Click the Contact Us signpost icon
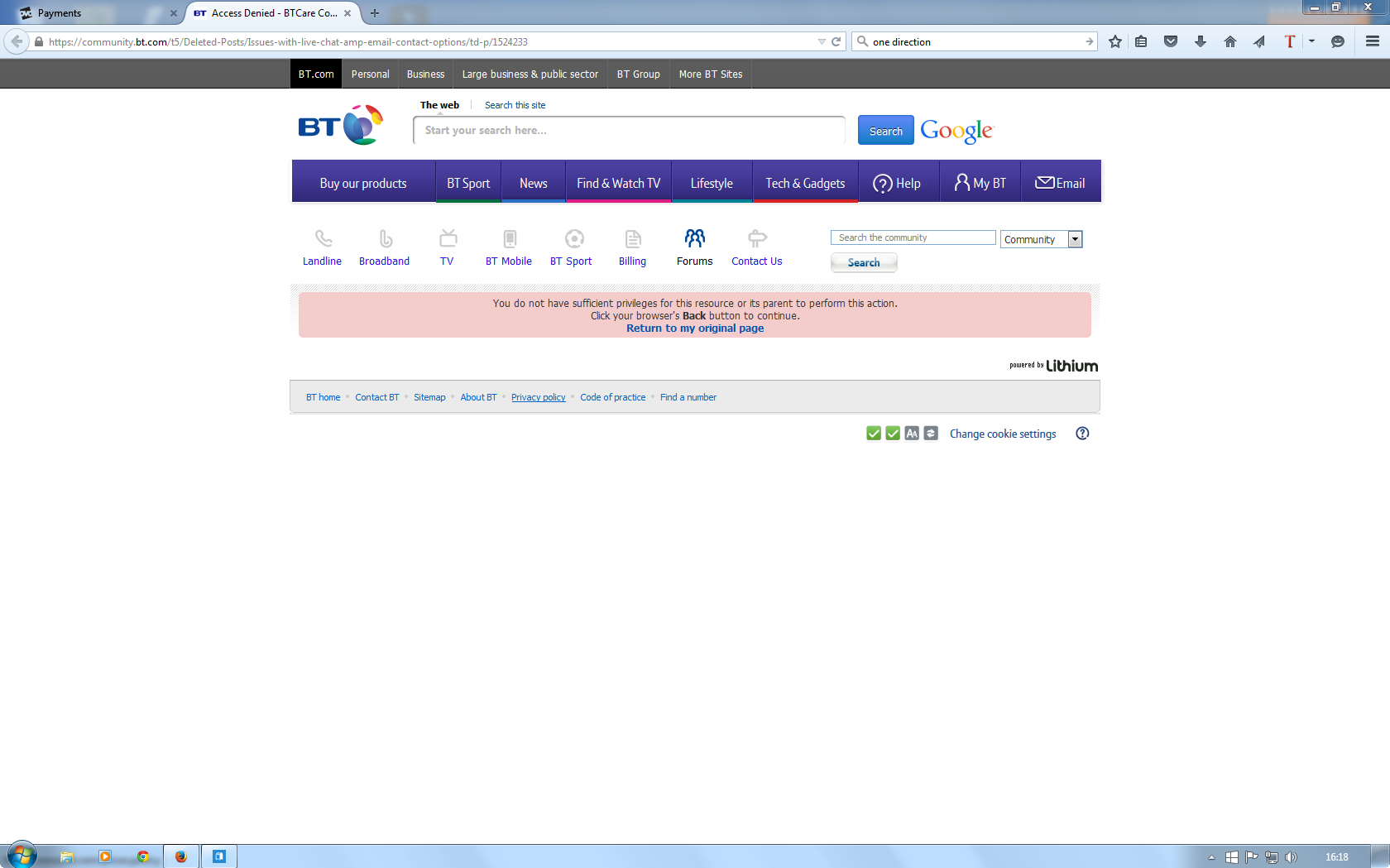1390x868 pixels. pyautogui.click(x=757, y=239)
